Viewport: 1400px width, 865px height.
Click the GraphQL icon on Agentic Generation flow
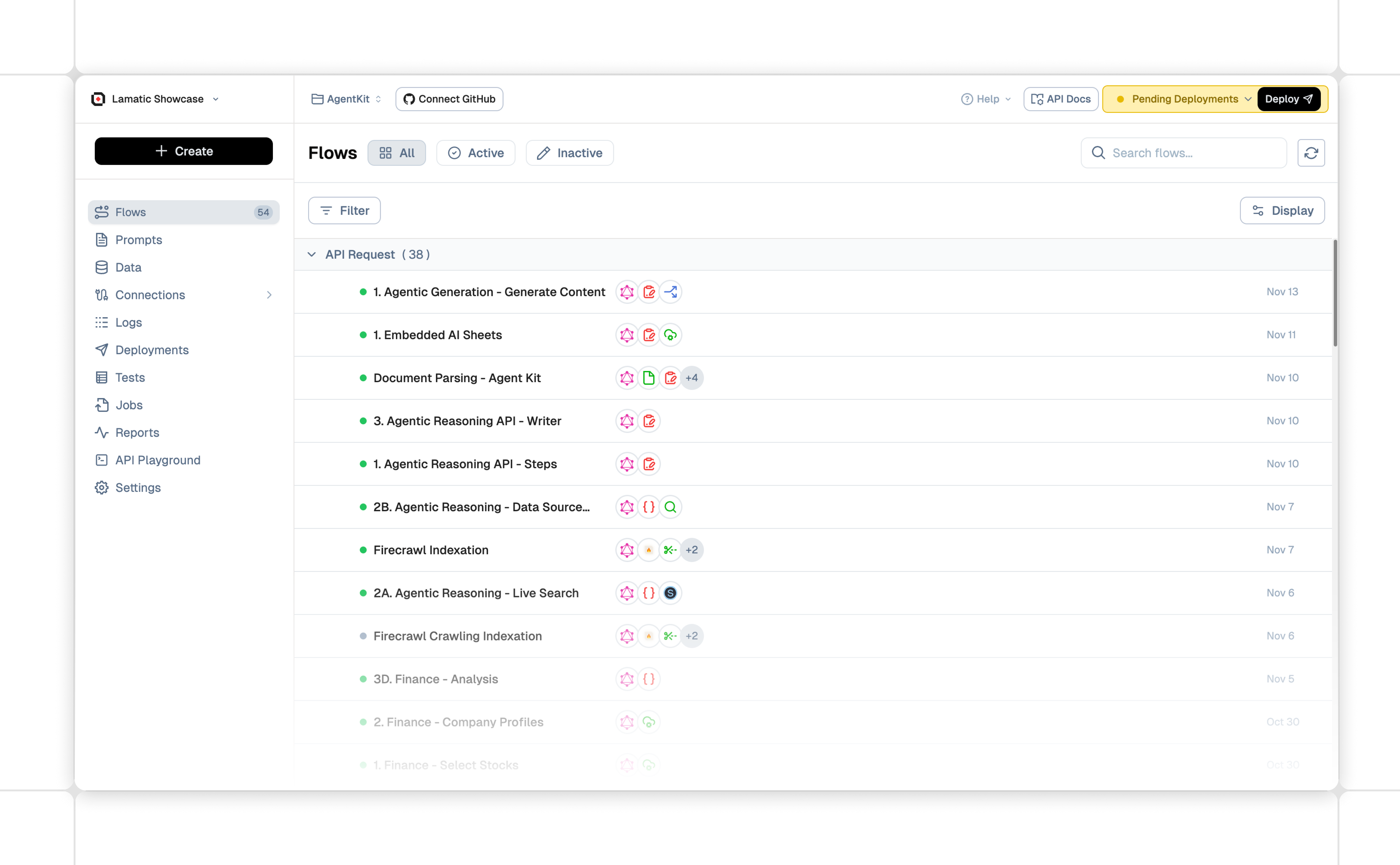[627, 292]
